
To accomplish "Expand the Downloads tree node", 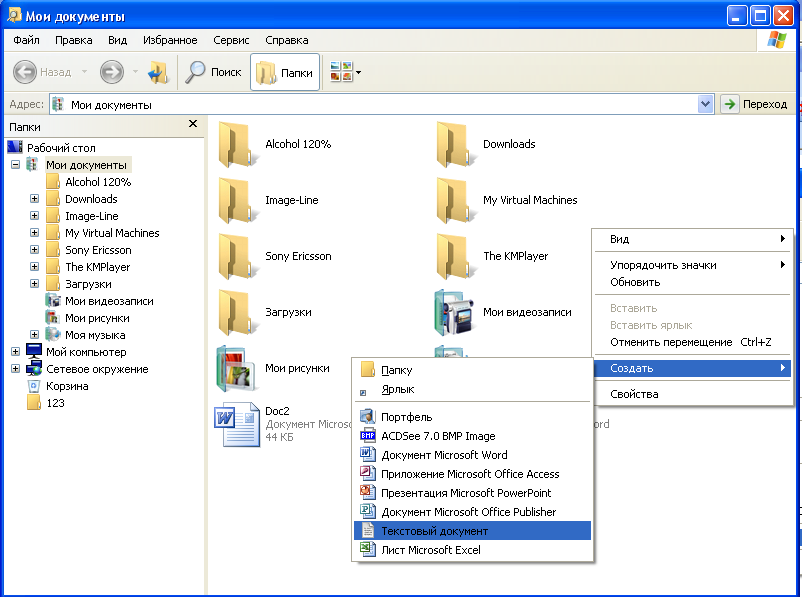I will pos(34,198).
